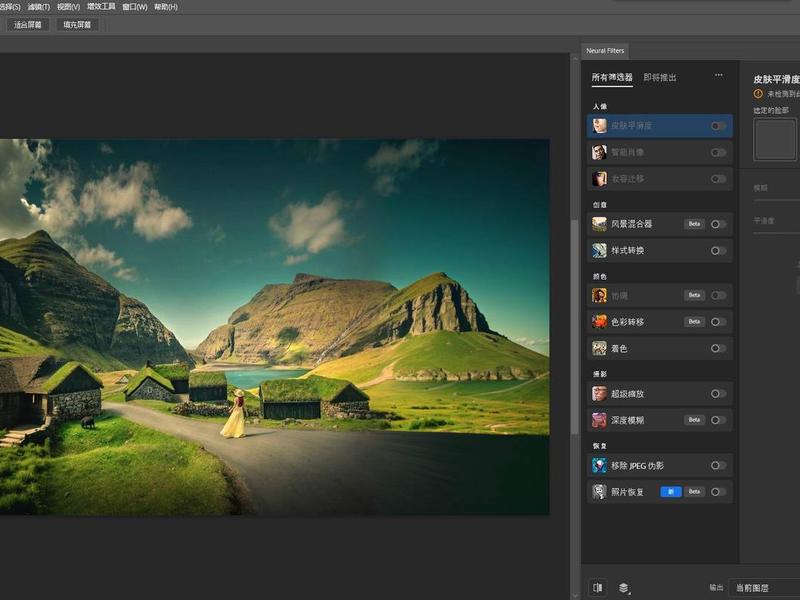This screenshot has height=600, width=800.
Task: Click the woman in yellow dress on canvas
Action: coord(235,414)
